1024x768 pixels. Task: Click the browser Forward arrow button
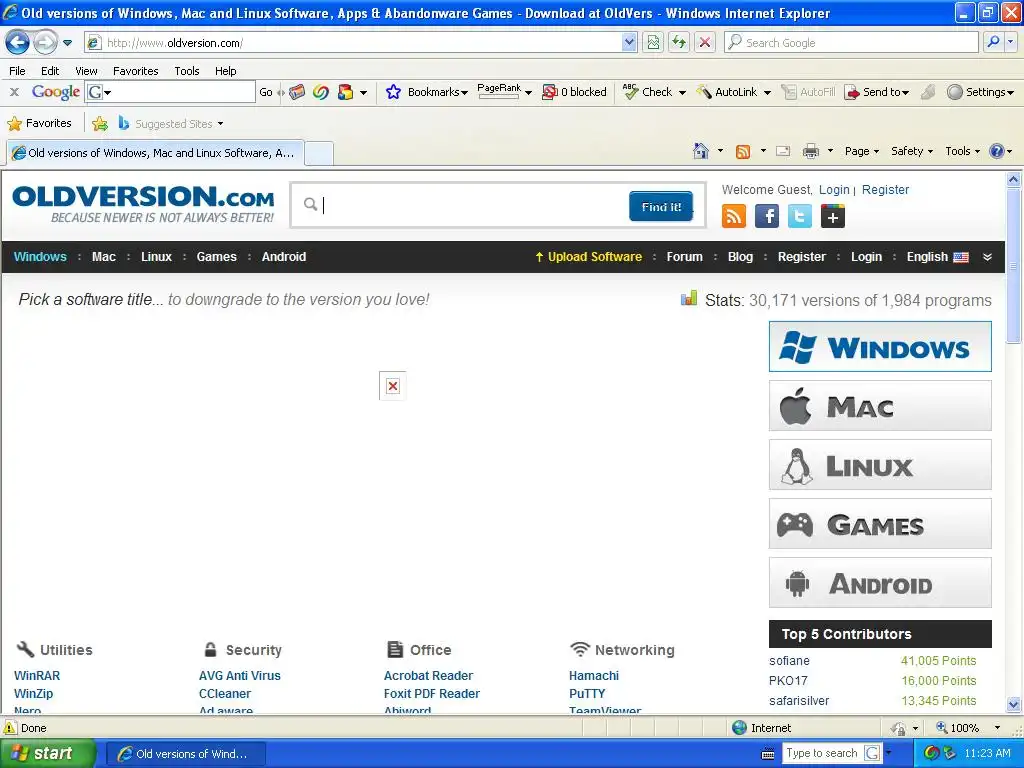click(x=45, y=43)
